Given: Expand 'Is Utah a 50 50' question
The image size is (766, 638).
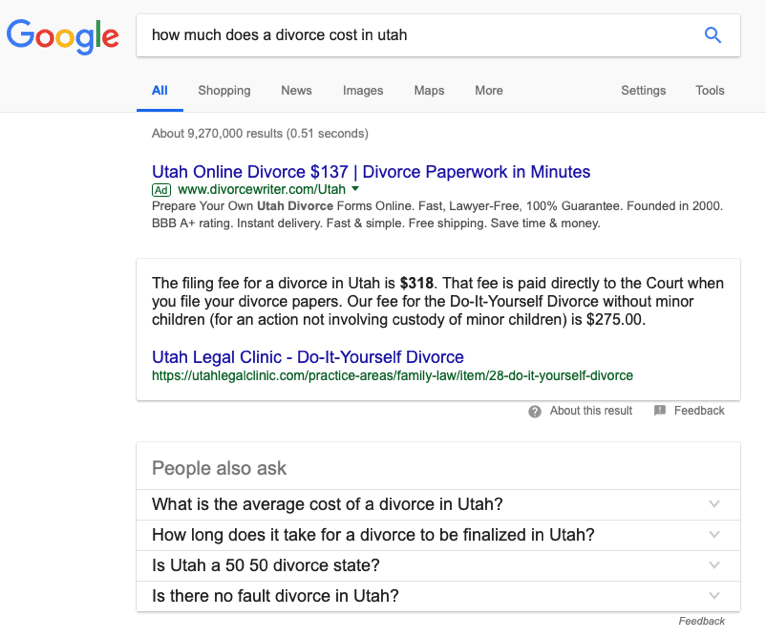Looking at the screenshot, I should tap(713, 565).
